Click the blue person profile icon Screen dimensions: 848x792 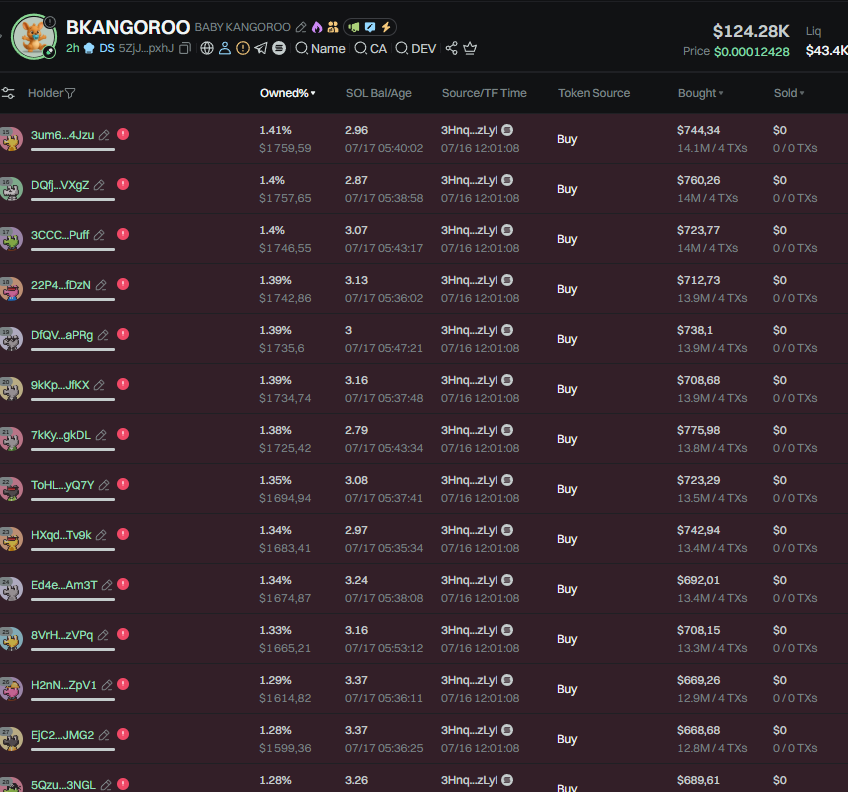(225, 49)
